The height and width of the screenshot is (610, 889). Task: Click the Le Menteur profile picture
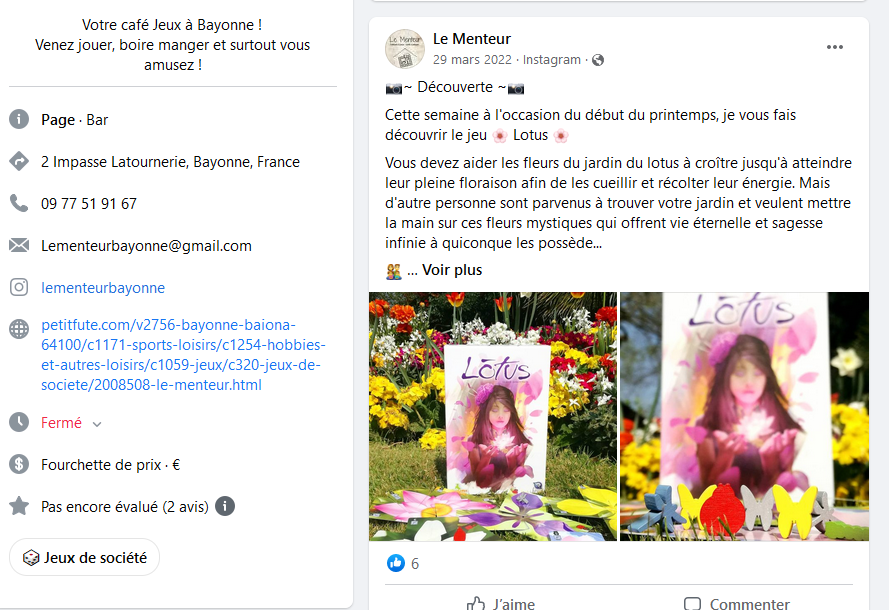(x=405, y=49)
